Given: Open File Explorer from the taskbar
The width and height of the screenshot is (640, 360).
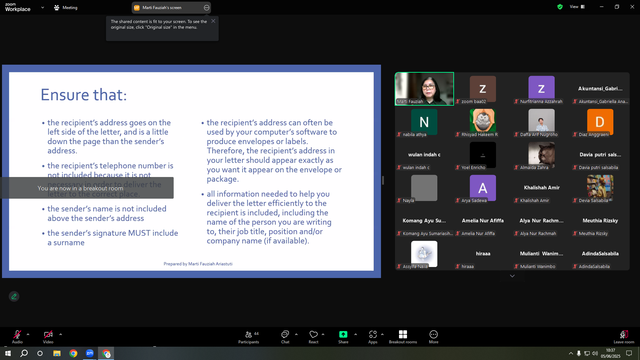Looking at the screenshot, I should [57, 353].
